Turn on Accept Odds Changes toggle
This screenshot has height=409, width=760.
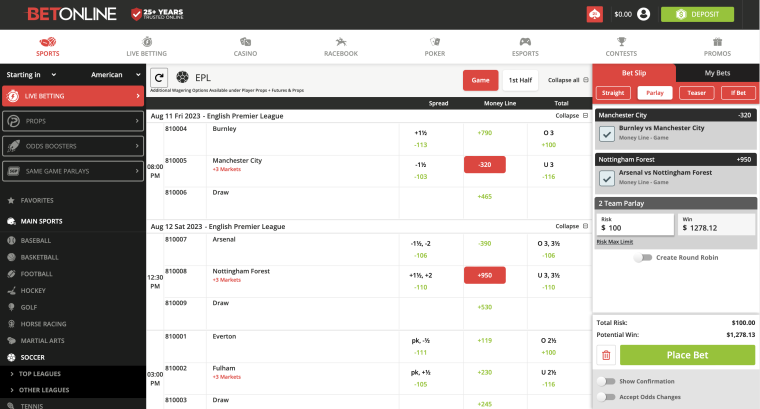[606, 397]
